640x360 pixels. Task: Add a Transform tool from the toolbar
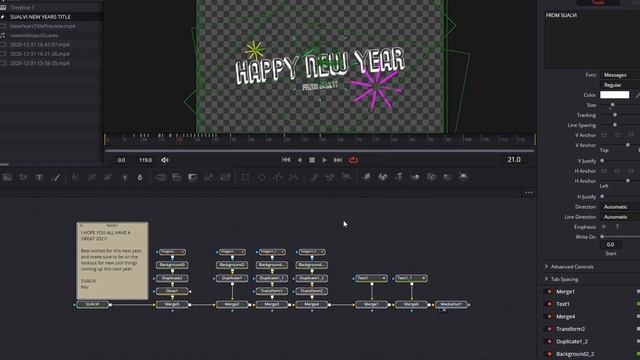tap(225, 177)
